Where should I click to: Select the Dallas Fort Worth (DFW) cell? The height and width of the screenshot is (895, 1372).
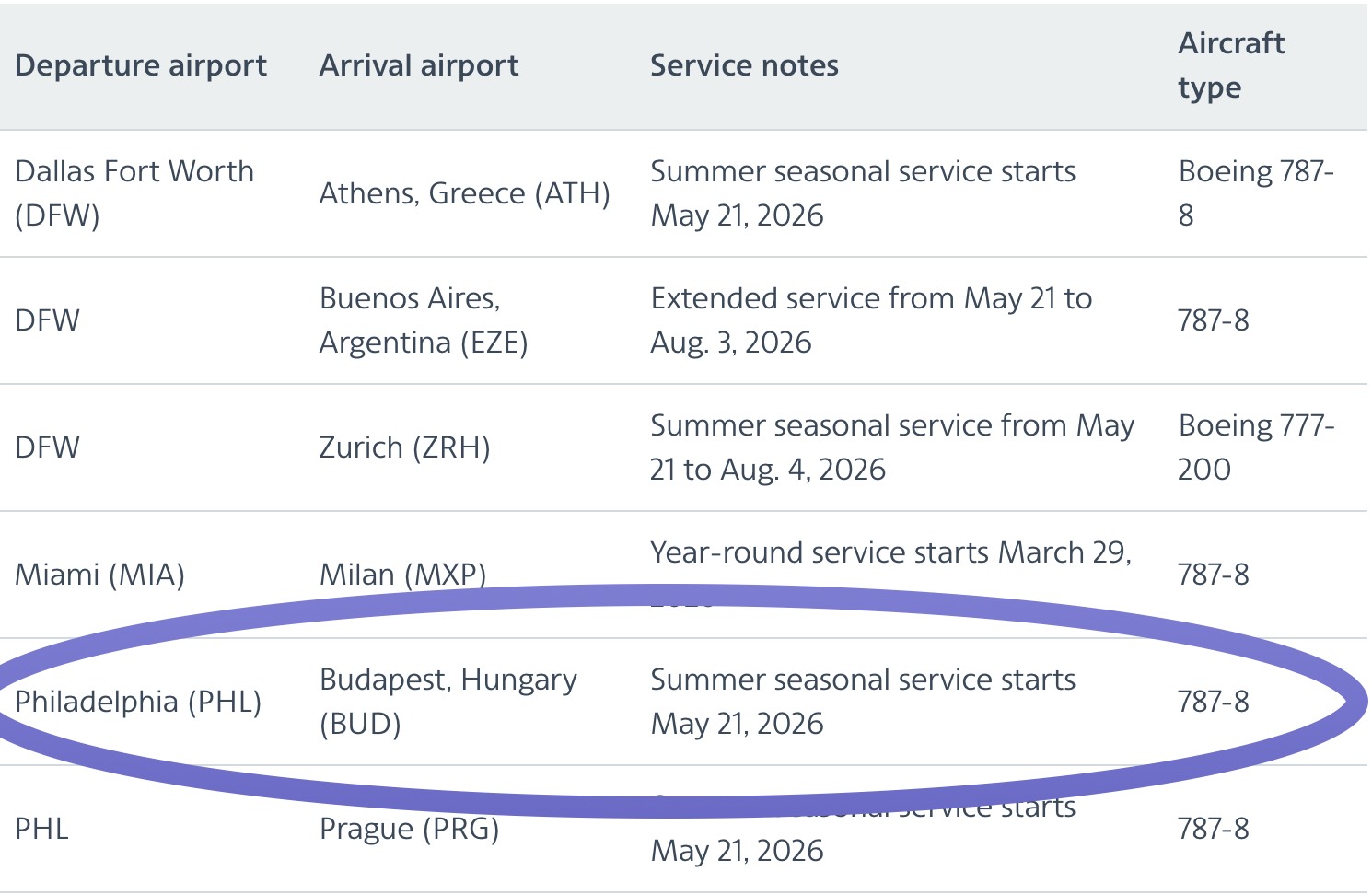tap(134, 193)
